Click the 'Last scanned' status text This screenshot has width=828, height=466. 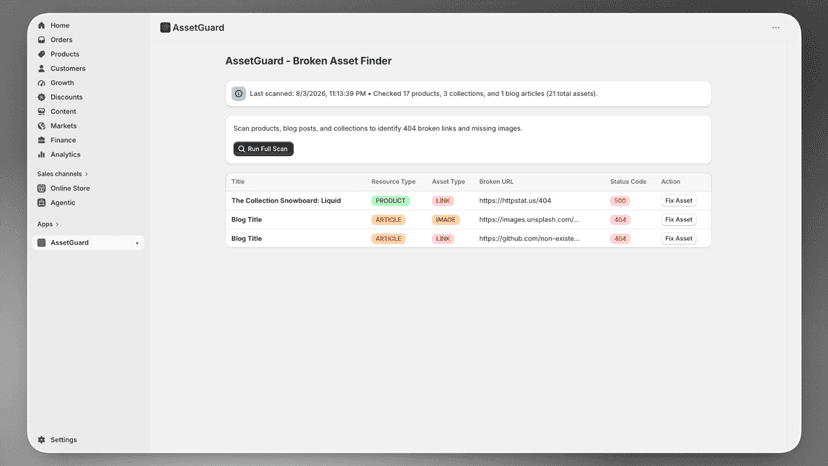(424, 94)
